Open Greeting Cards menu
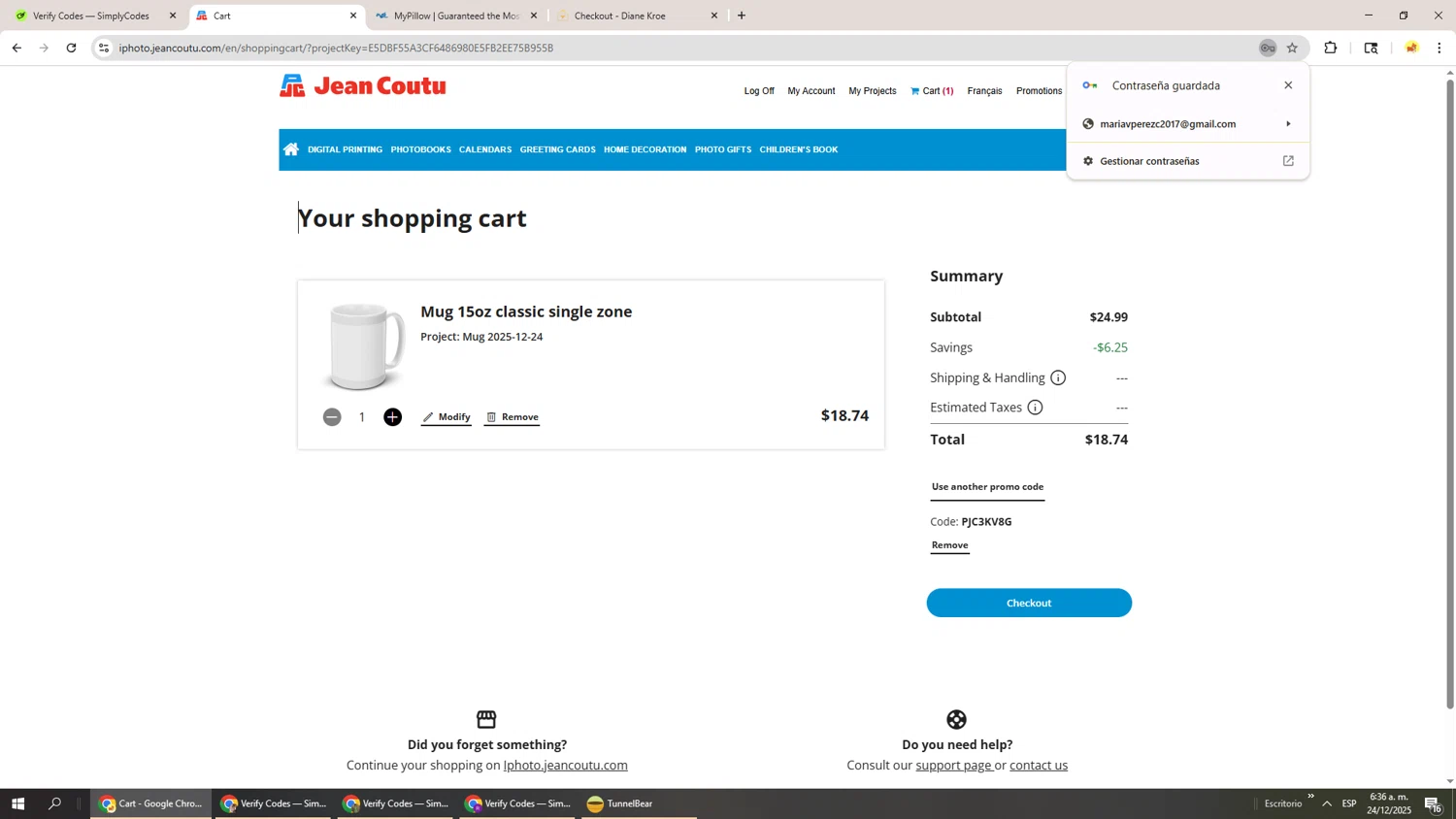Image resolution: width=1456 pixels, height=819 pixels. pyautogui.click(x=557, y=149)
